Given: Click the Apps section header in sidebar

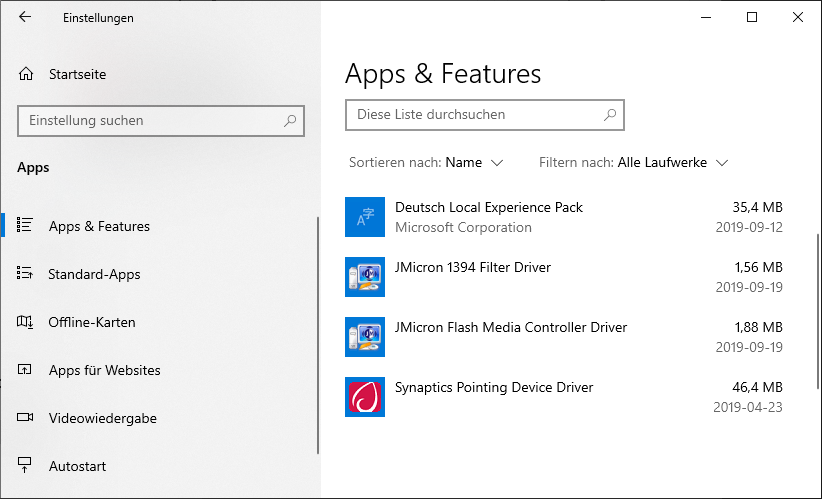Looking at the screenshot, I should click(33, 168).
